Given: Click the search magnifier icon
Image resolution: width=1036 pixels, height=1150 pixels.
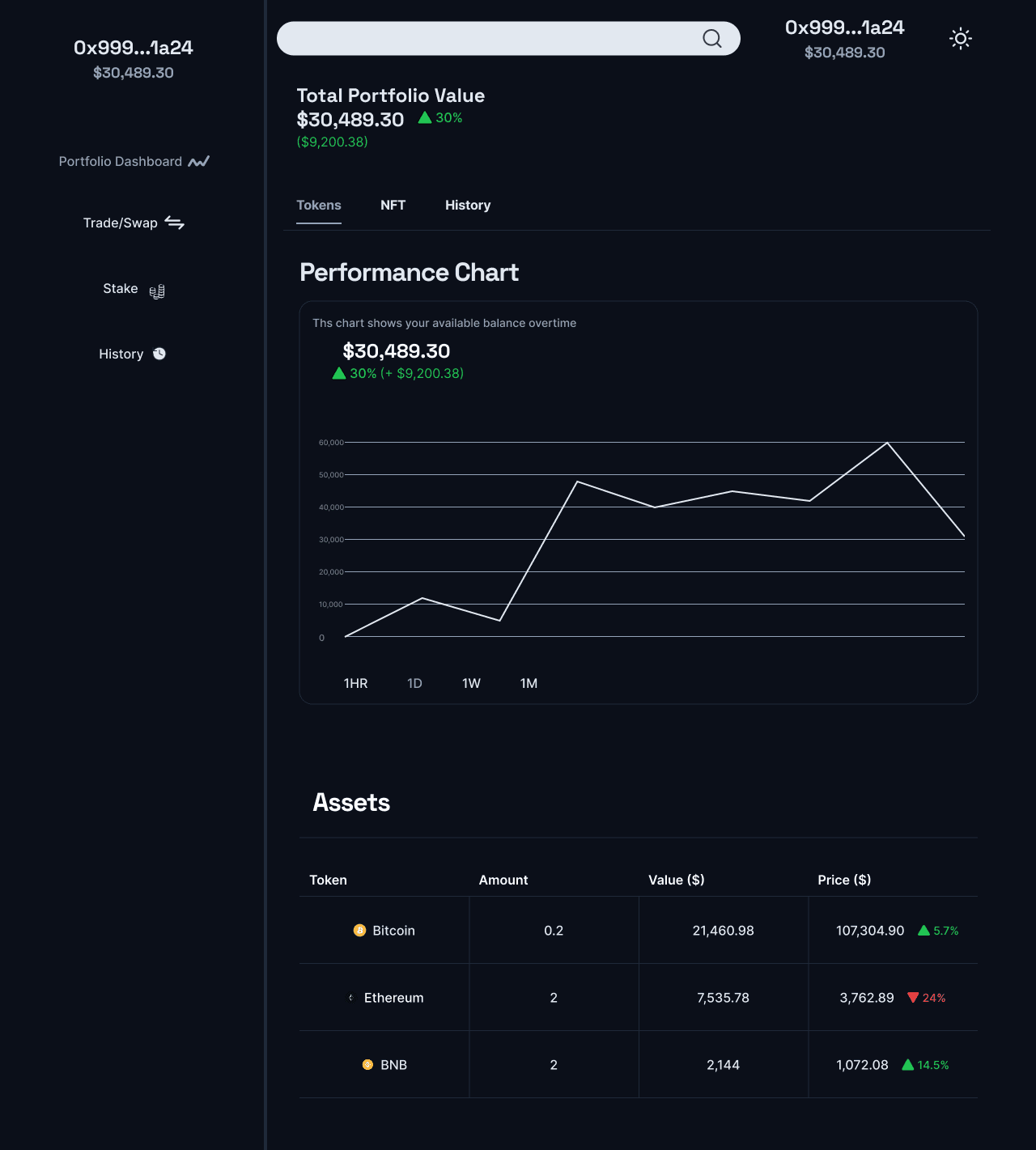Looking at the screenshot, I should click(x=711, y=37).
